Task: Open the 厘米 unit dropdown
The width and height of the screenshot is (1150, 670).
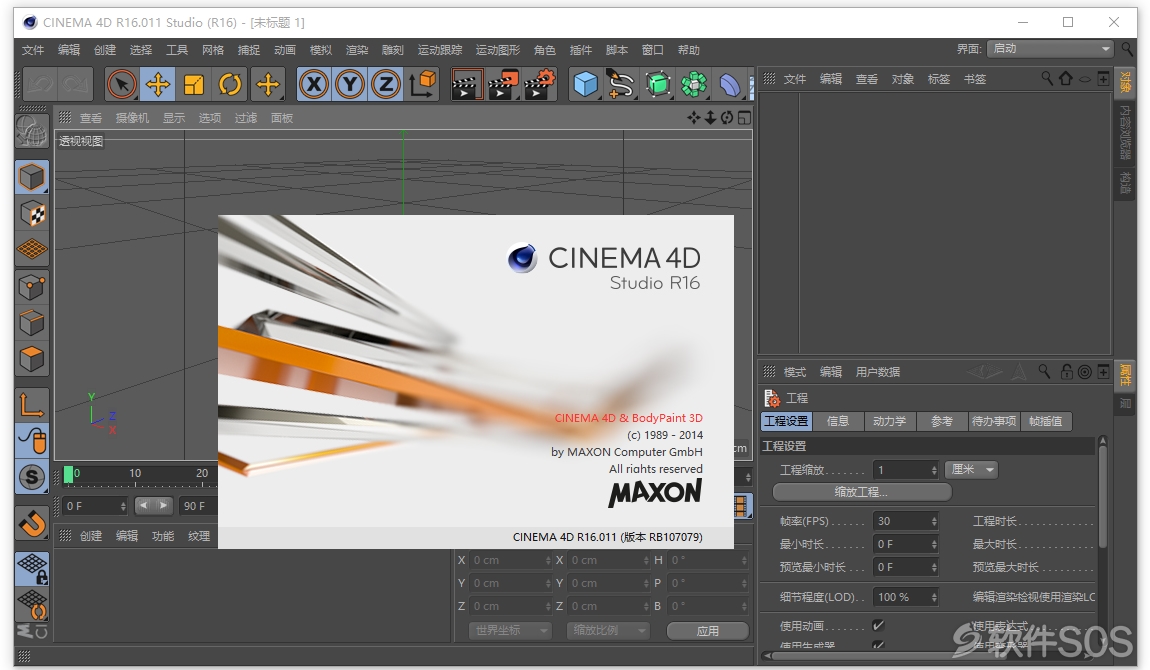Action: [972, 469]
